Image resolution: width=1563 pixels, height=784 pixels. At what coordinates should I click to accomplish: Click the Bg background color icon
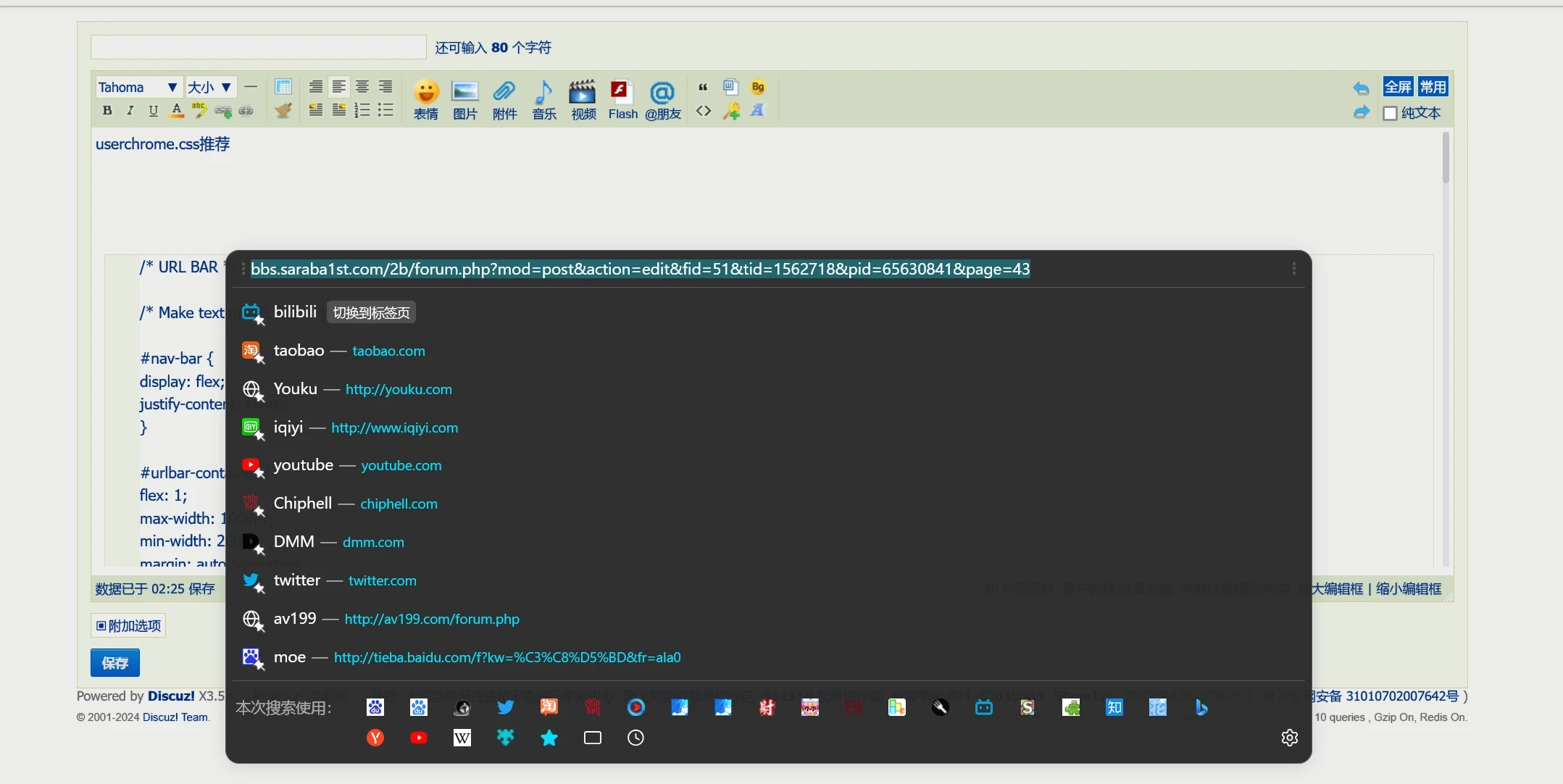point(758,87)
